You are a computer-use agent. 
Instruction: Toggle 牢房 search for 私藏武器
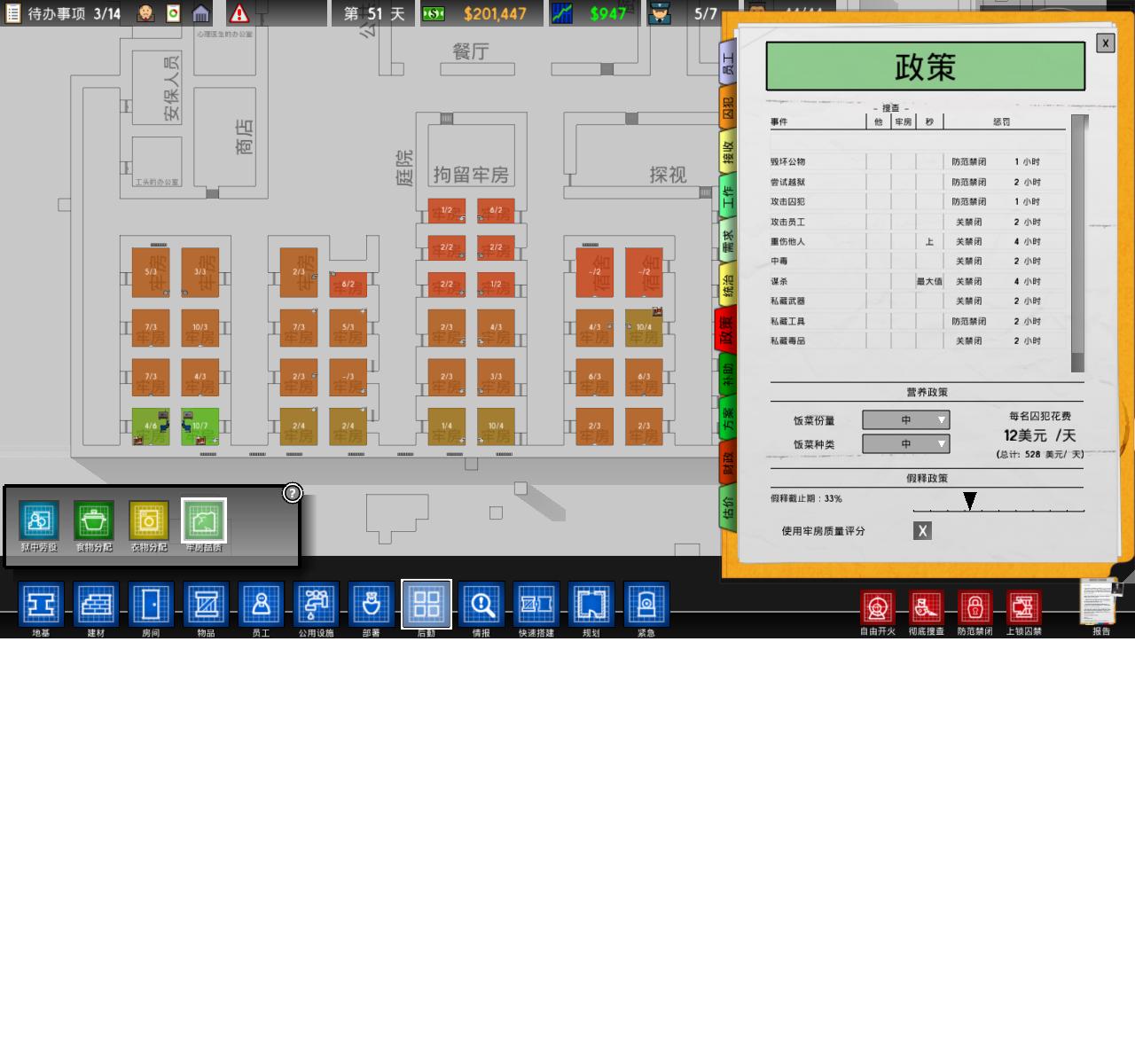[x=904, y=301]
